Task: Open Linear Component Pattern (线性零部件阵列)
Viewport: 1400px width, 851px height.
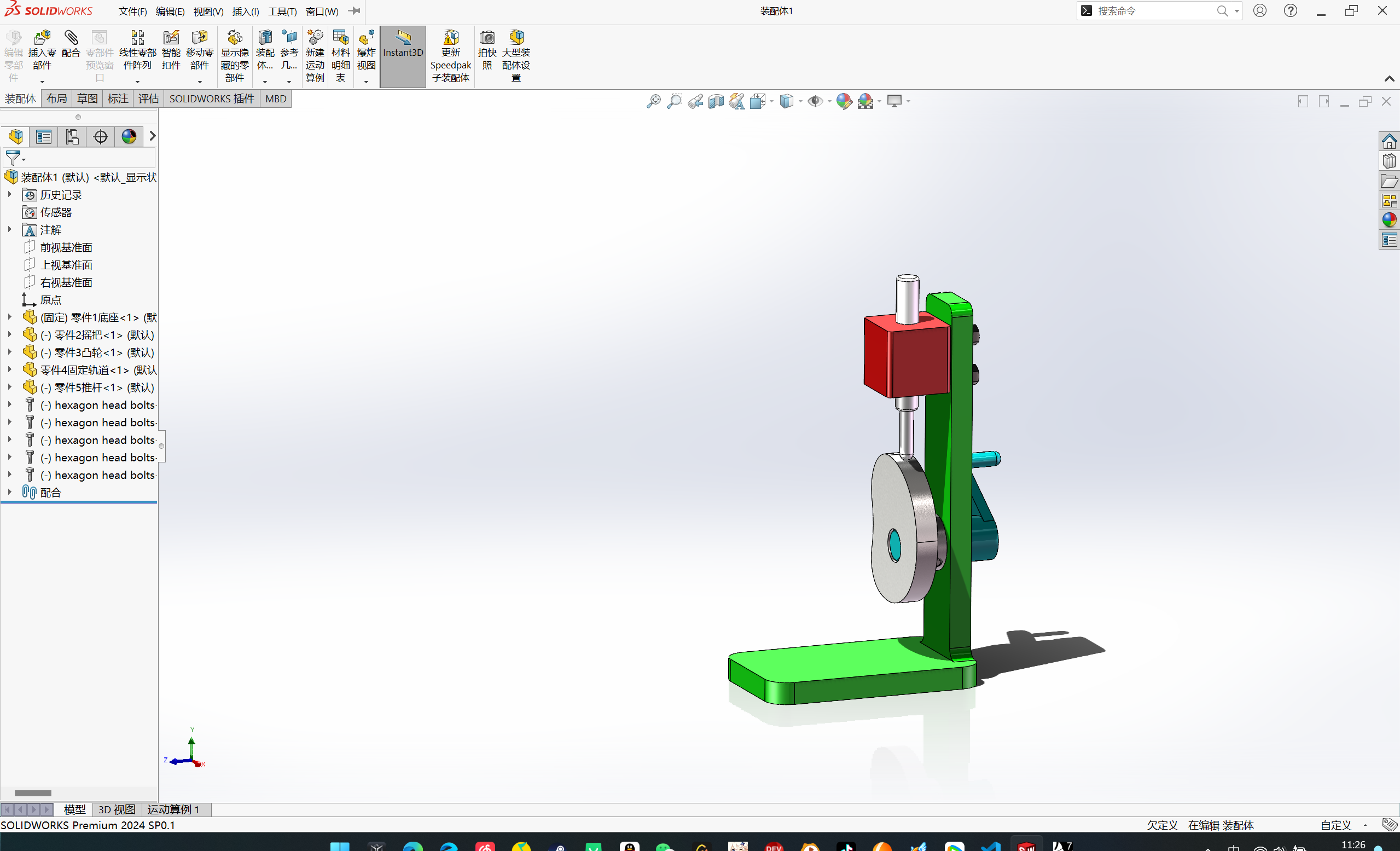Action: (x=137, y=50)
